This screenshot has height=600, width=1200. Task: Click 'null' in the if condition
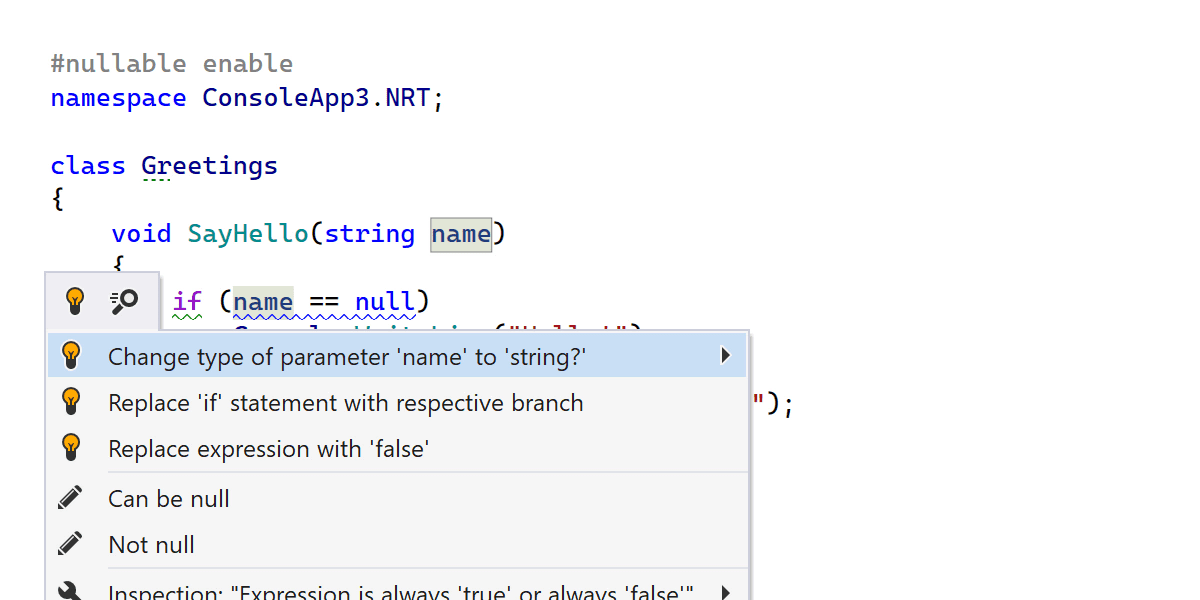pyautogui.click(x=384, y=301)
